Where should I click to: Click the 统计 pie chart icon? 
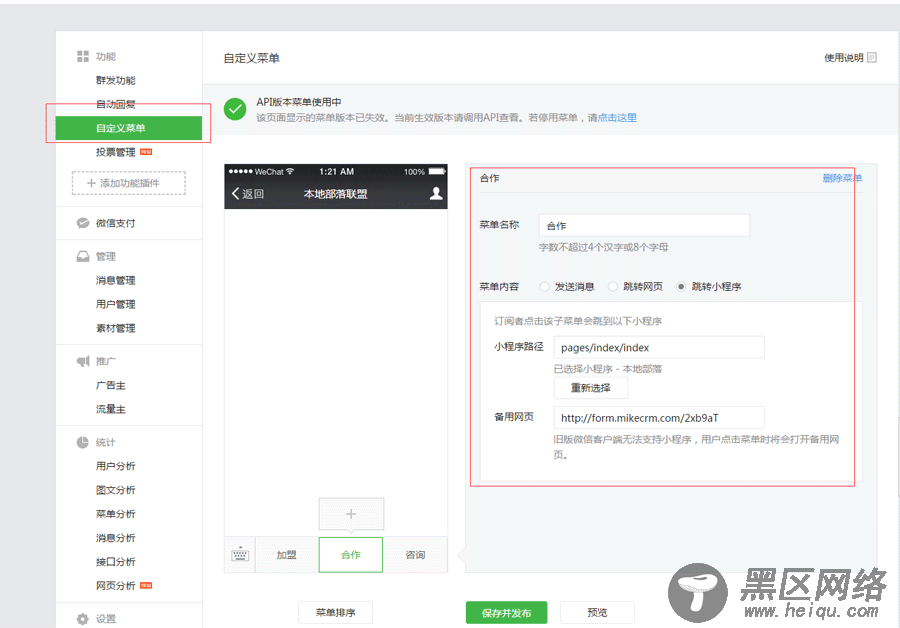tap(83, 442)
